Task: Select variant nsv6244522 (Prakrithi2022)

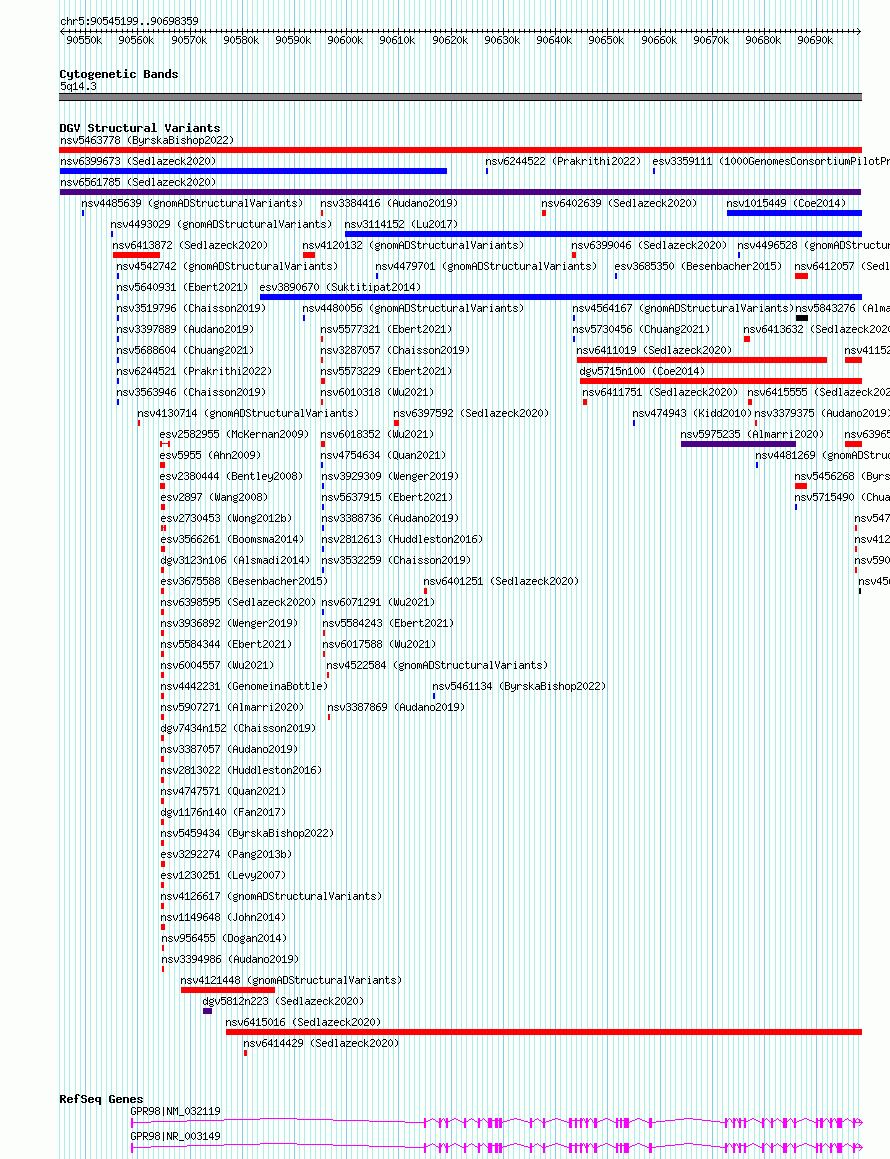Action: coord(563,161)
